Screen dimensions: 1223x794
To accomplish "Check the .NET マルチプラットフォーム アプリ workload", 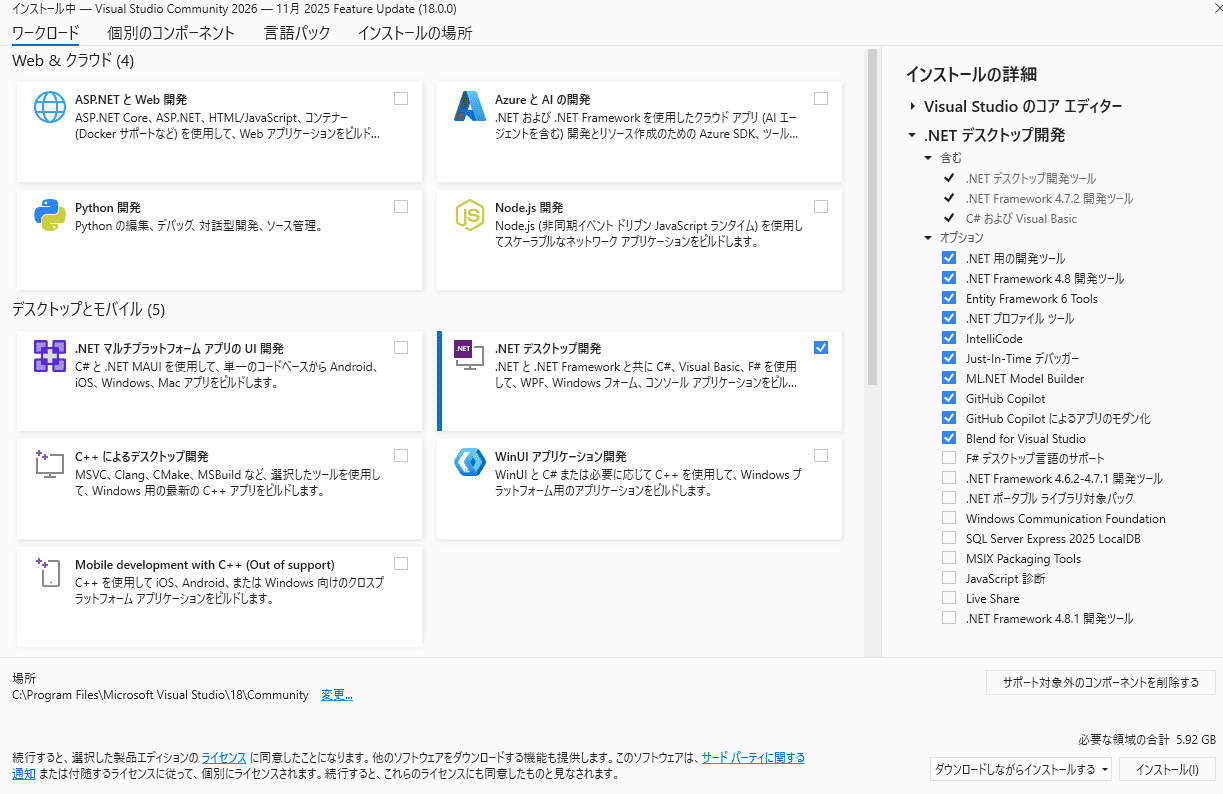I will 401,348.
